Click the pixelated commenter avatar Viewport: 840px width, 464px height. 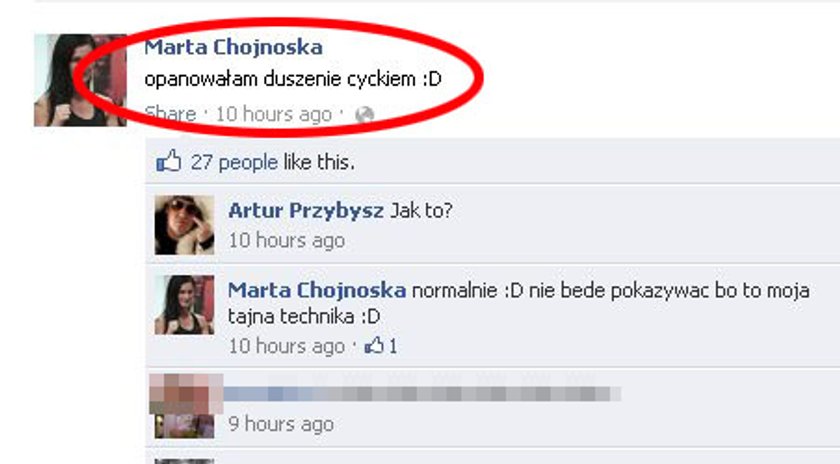[186, 394]
